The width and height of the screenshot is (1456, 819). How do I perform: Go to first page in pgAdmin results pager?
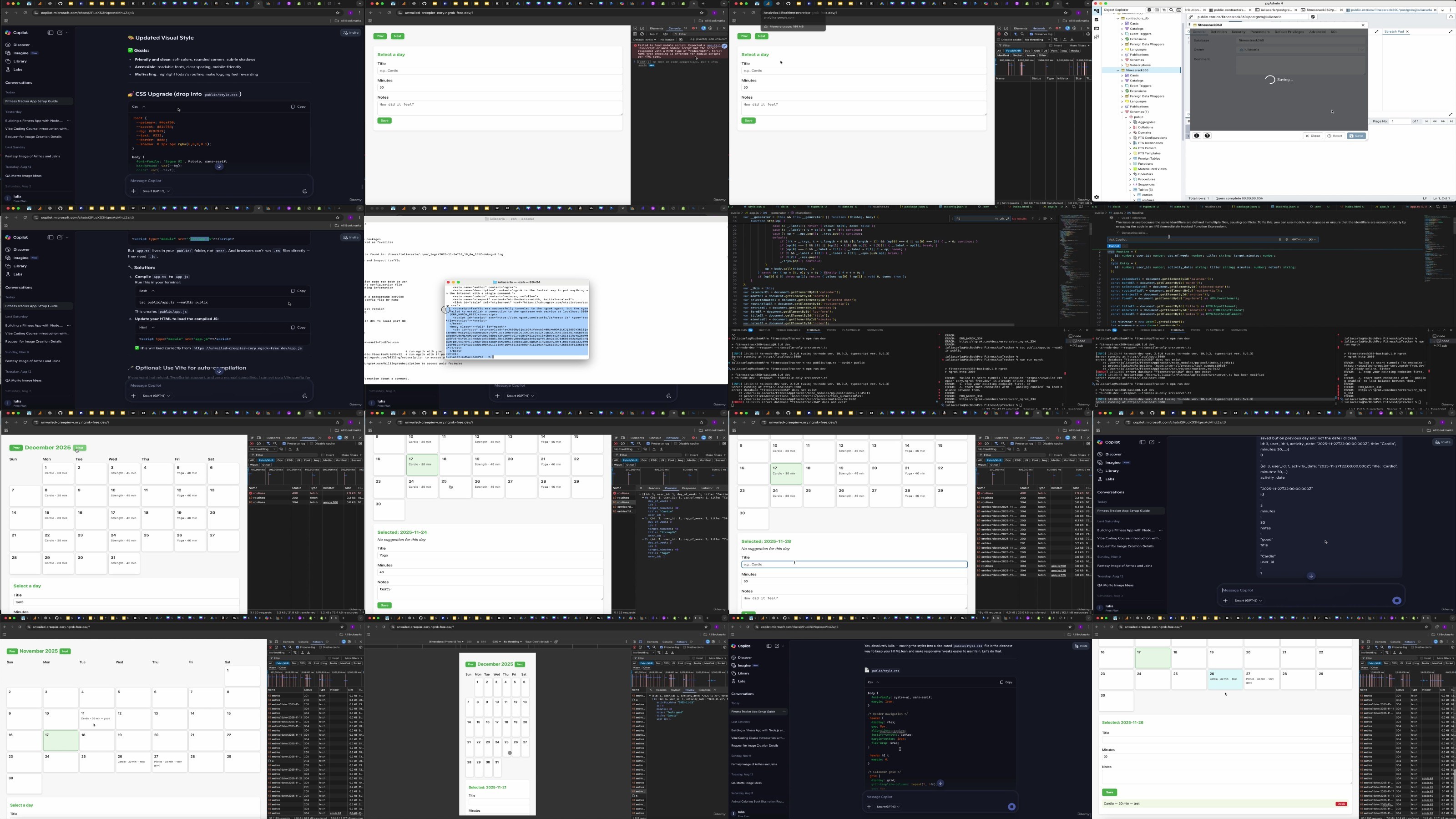(1426, 121)
